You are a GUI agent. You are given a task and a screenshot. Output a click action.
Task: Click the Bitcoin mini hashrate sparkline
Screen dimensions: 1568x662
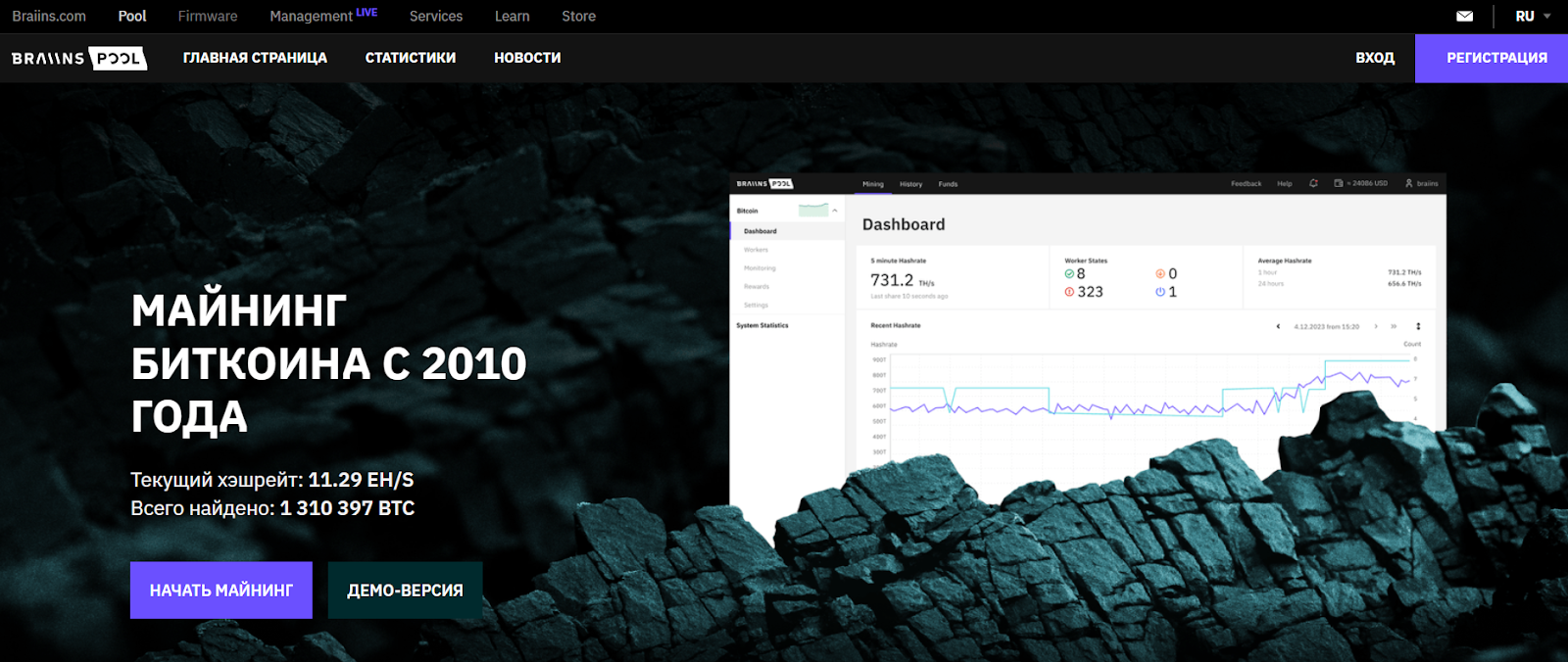click(x=813, y=211)
